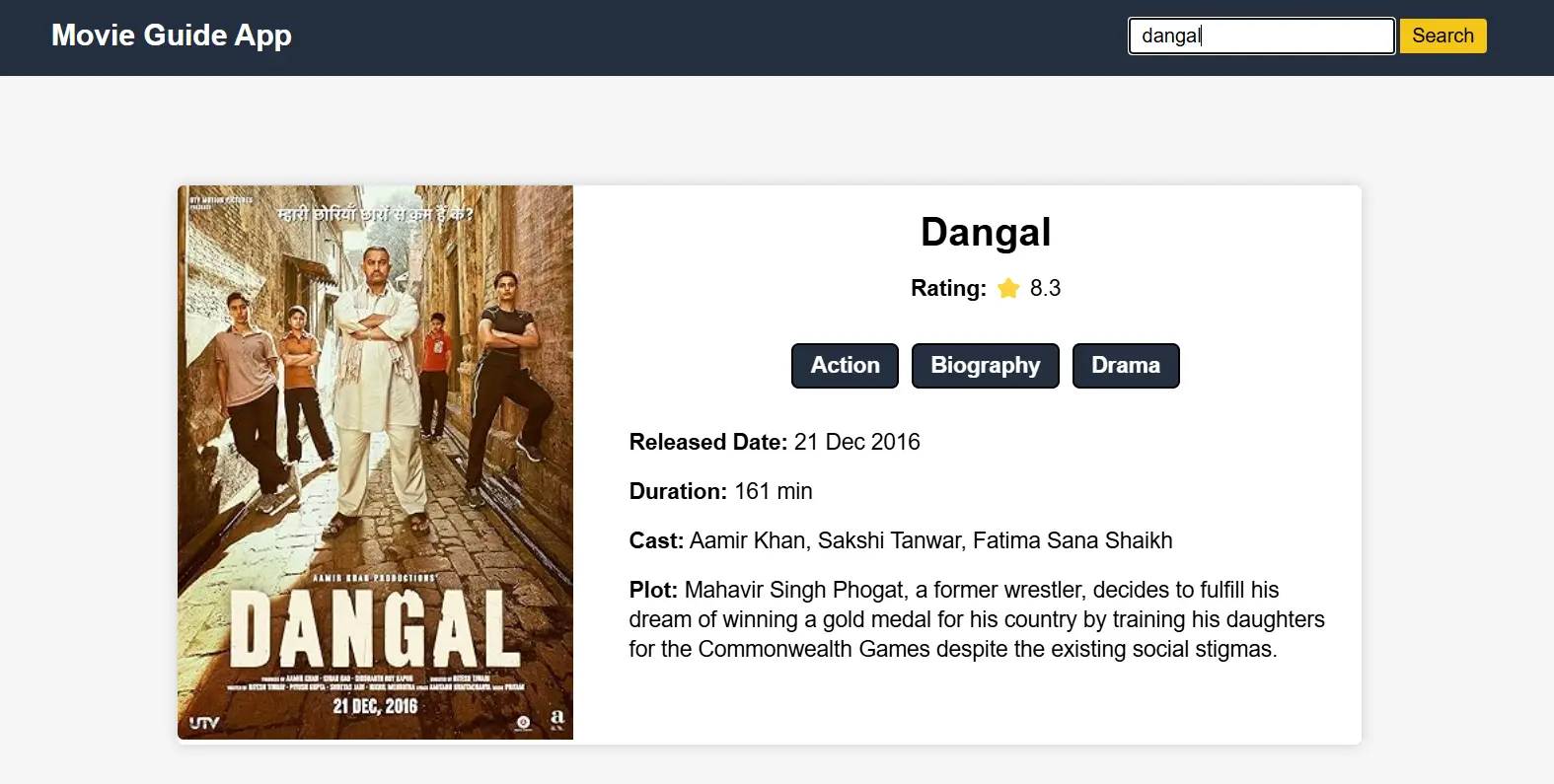Click the 8.3 rating value
This screenshot has width=1554, height=784.
click(1045, 288)
